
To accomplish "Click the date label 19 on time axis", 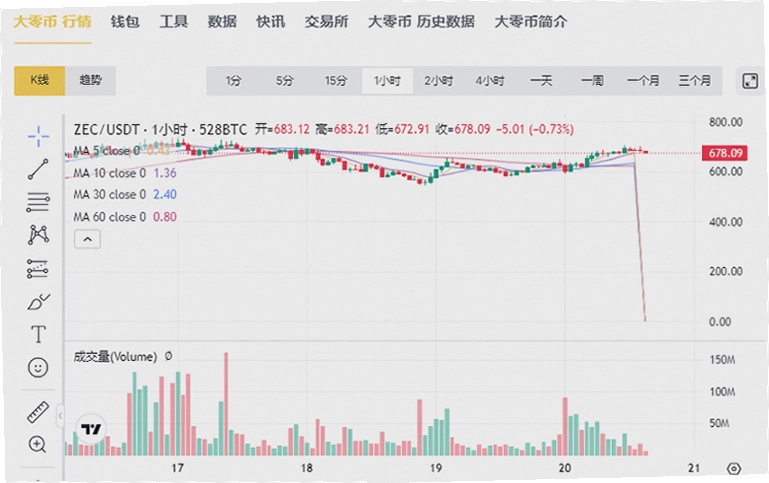I will tap(436, 468).
